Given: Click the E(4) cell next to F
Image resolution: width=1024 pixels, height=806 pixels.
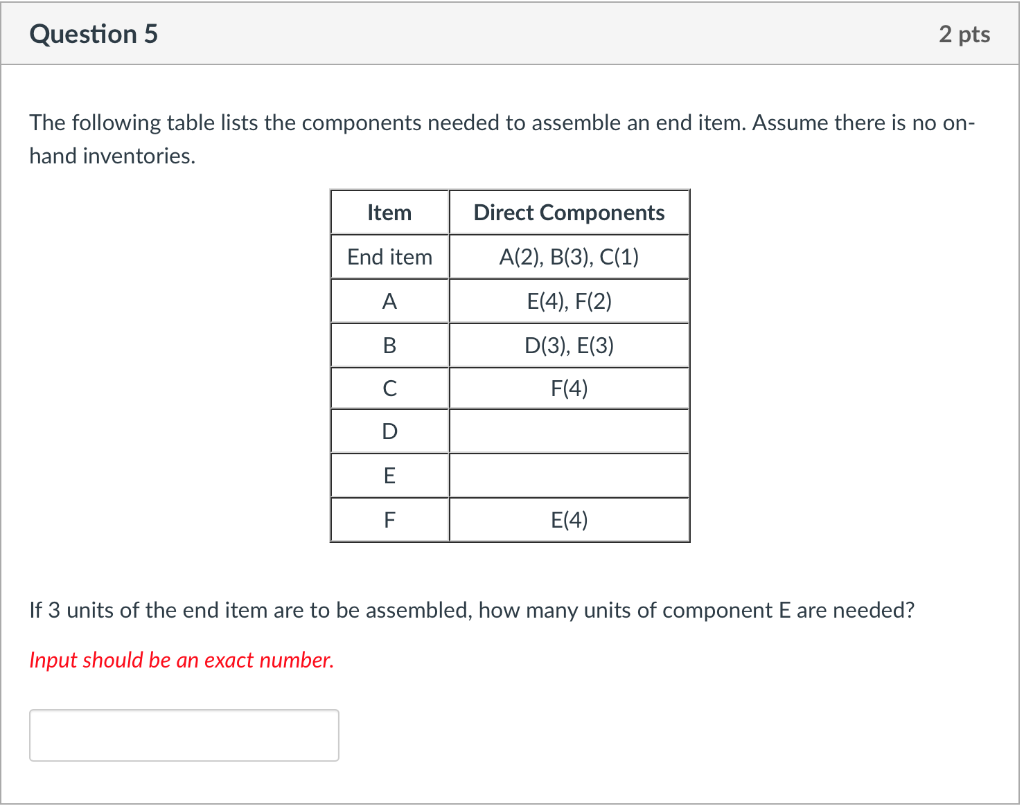Looking at the screenshot, I should [569, 519].
